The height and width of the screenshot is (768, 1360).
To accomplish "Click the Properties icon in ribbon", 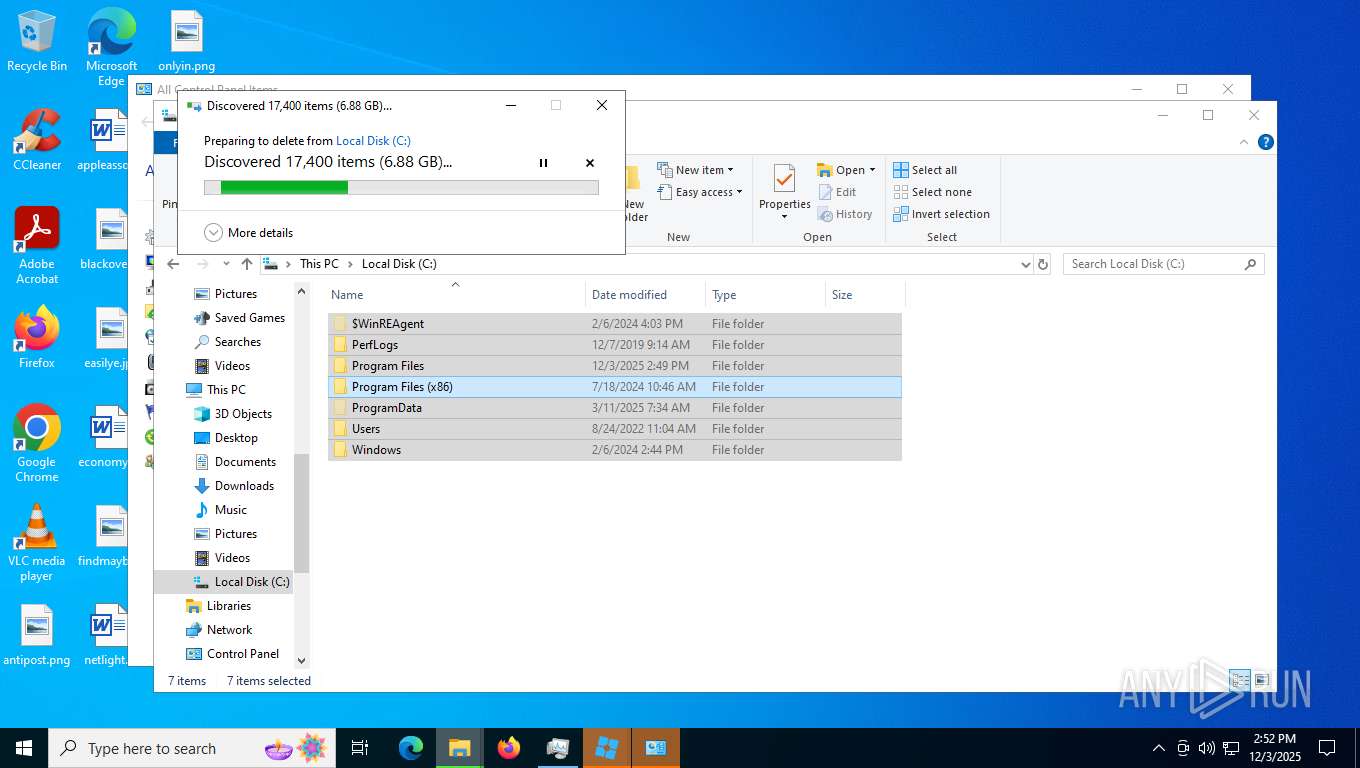I will tap(784, 179).
